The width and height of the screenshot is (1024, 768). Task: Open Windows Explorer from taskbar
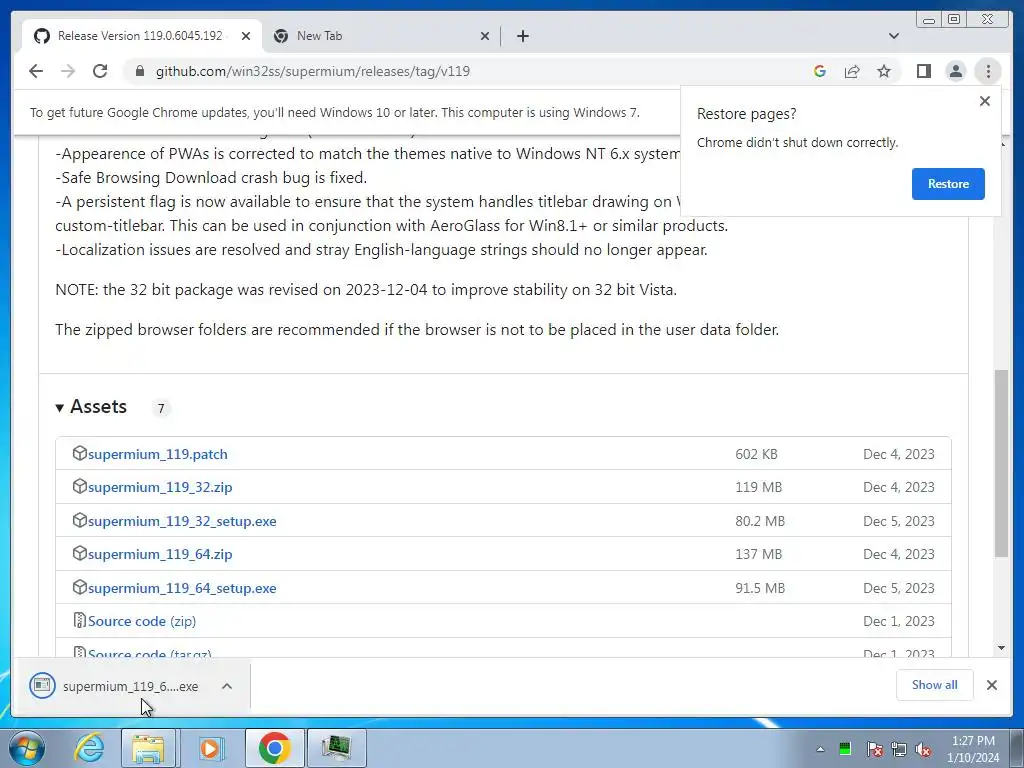pyautogui.click(x=148, y=748)
